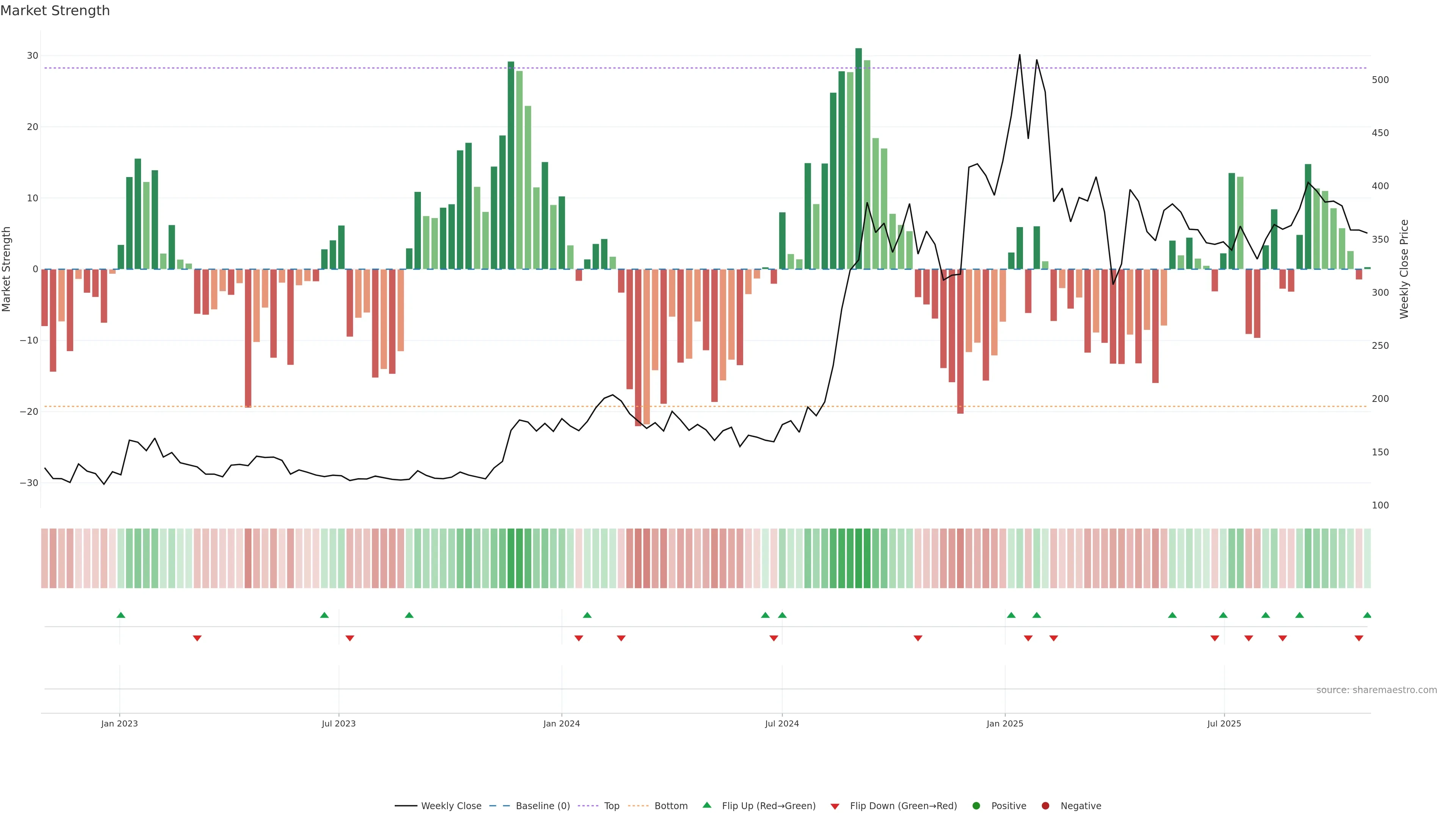The height and width of the screenshot is (819, 1456).
Task: Click red flip-down marker just after Jul 2023
Action: [350, 638]
